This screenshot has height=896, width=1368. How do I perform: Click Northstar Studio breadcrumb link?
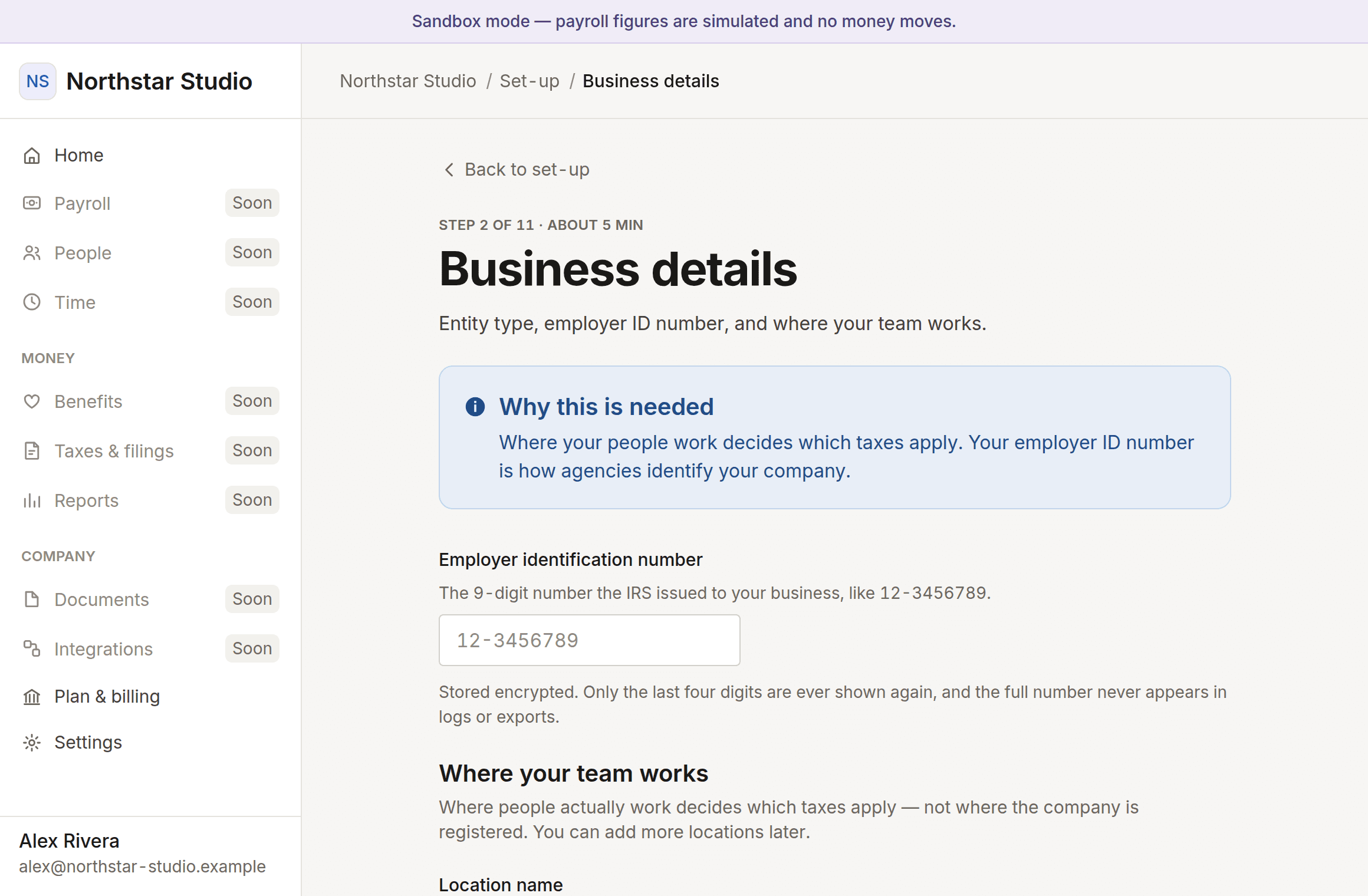click(x=408, y=81)
